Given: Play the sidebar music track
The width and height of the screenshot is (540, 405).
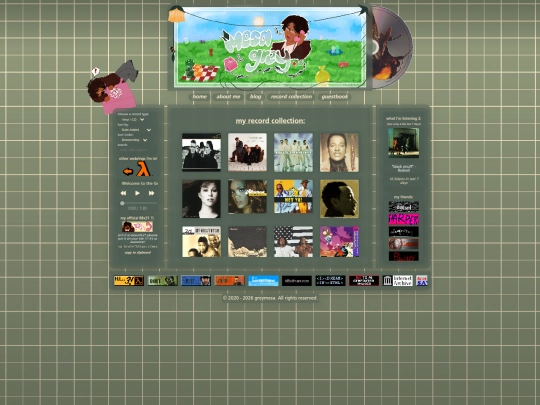Looking at the screenshot, I should pos(137,193).
